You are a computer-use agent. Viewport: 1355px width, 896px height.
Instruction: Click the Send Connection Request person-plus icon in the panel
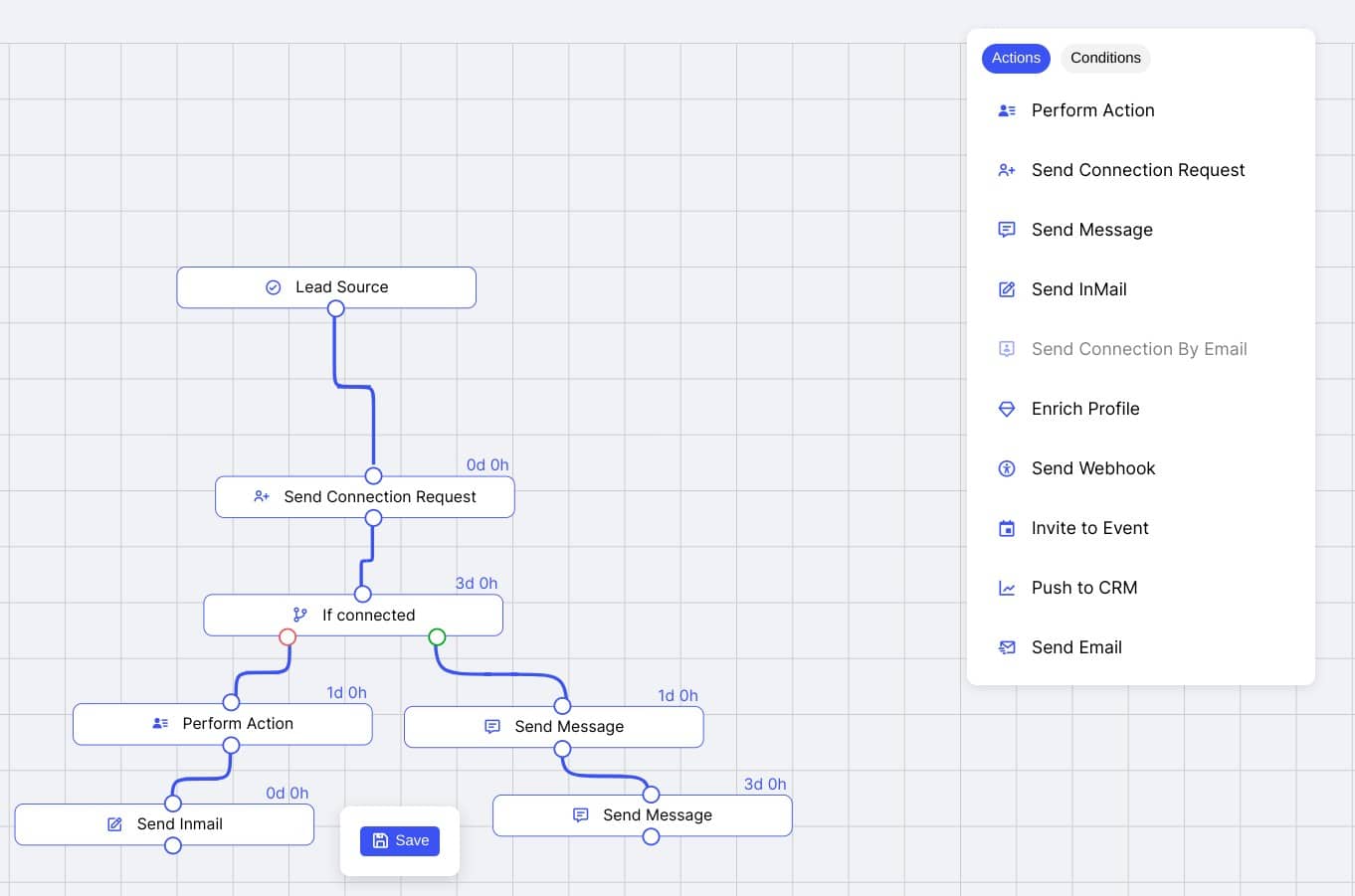click(x=1007, y=170)
